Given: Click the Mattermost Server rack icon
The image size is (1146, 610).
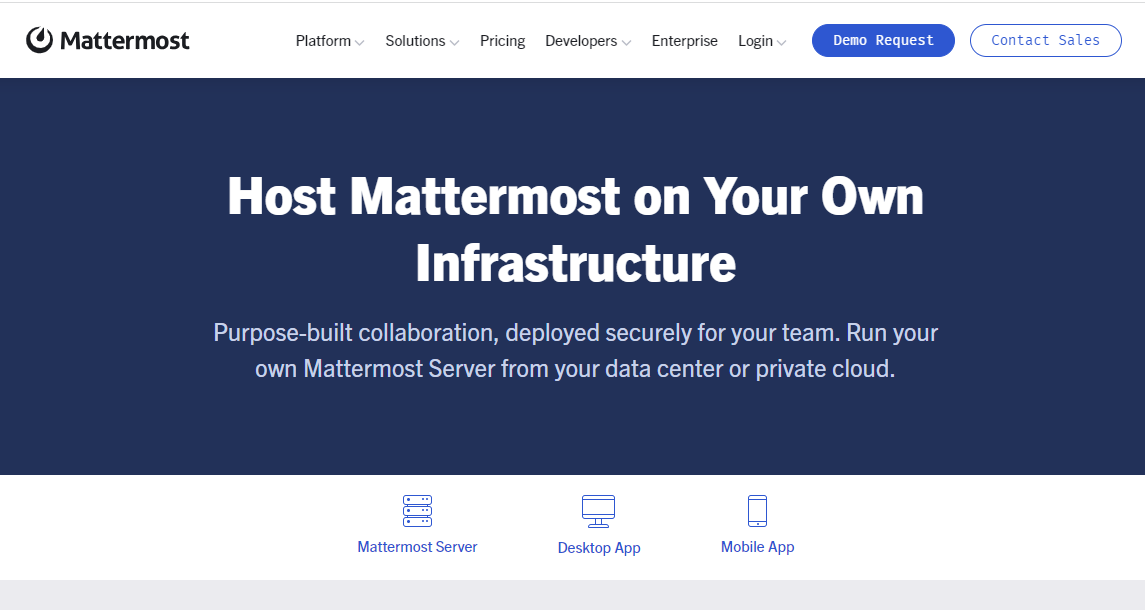Looking at the screenshot, I should (417, 511).
